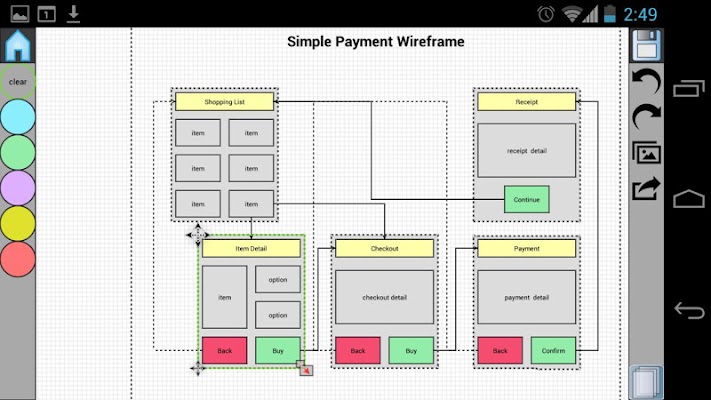The width and height of the screenshot is (711, 400).
Task: Tap Android back navigation button
Action: (689, 310)
